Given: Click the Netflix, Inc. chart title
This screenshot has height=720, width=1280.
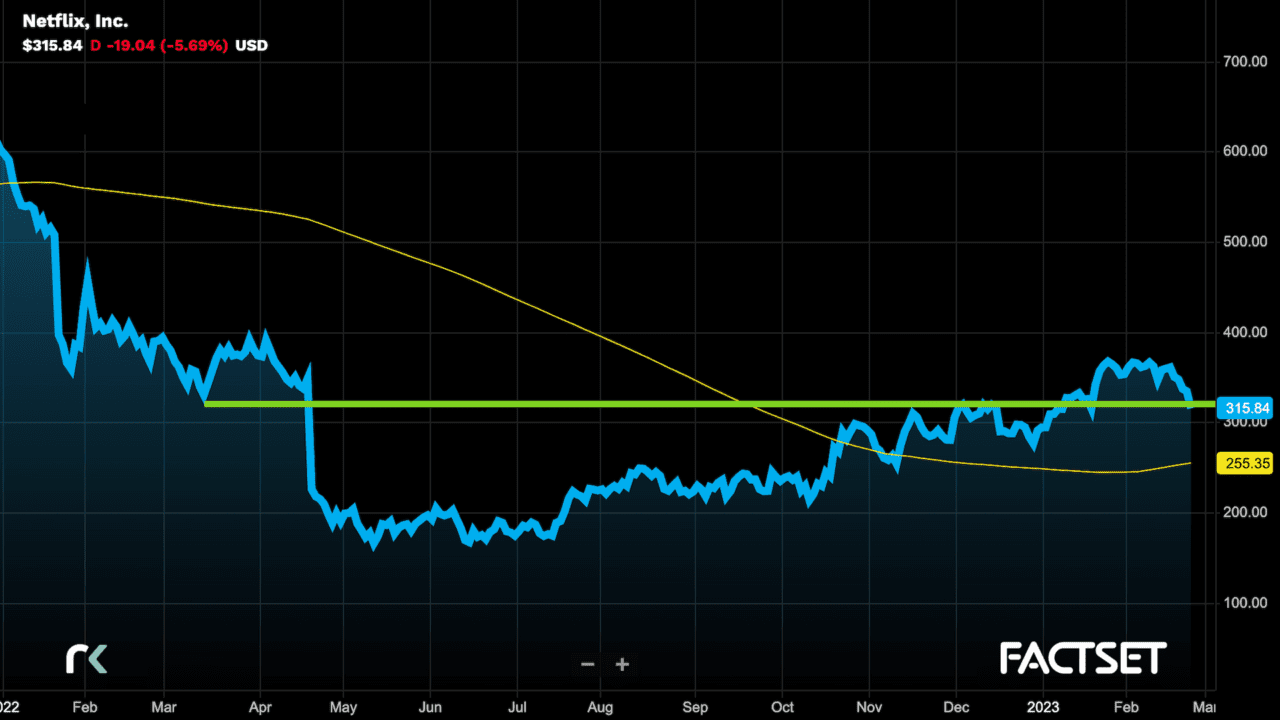Looking at the screenshot, I should coord(75,21).
